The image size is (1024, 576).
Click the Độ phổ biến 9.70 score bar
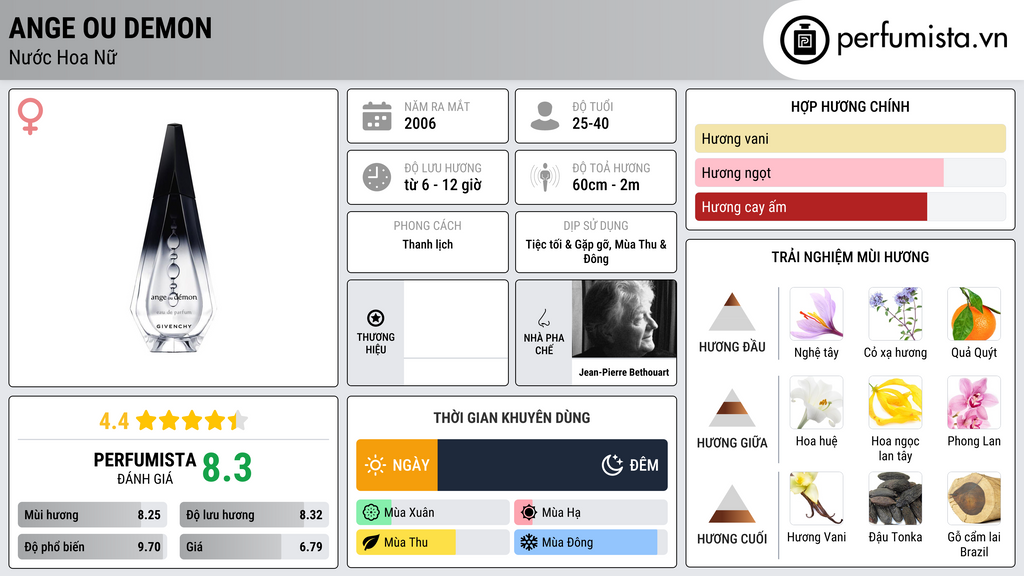[x=93, y=547]
